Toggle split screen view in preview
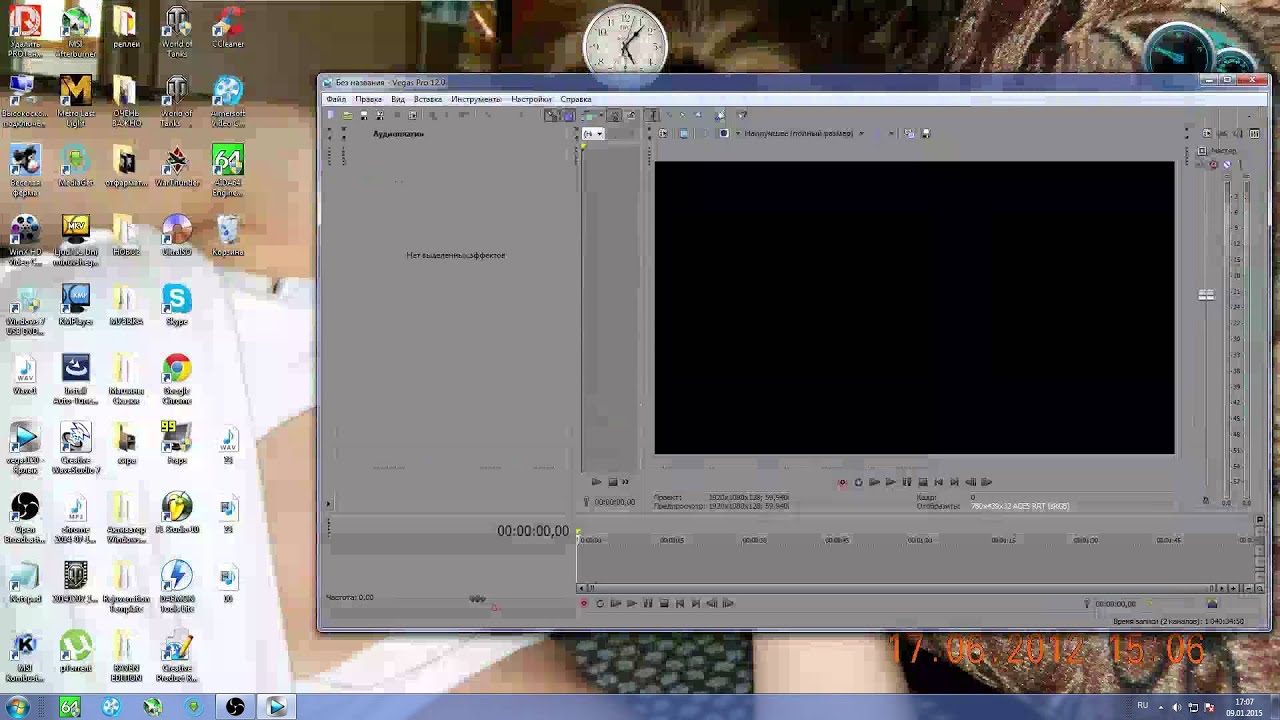The image size is (1280, 720). tap(724, 133)
